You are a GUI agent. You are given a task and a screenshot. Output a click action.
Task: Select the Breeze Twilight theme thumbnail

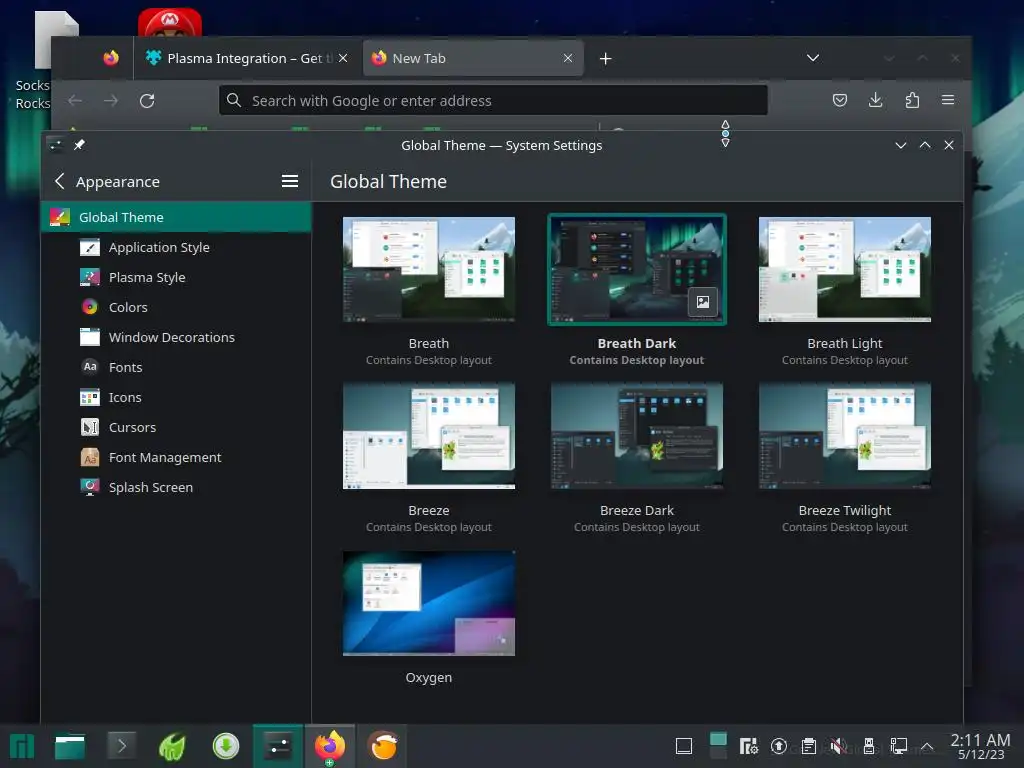pos(844,436)
